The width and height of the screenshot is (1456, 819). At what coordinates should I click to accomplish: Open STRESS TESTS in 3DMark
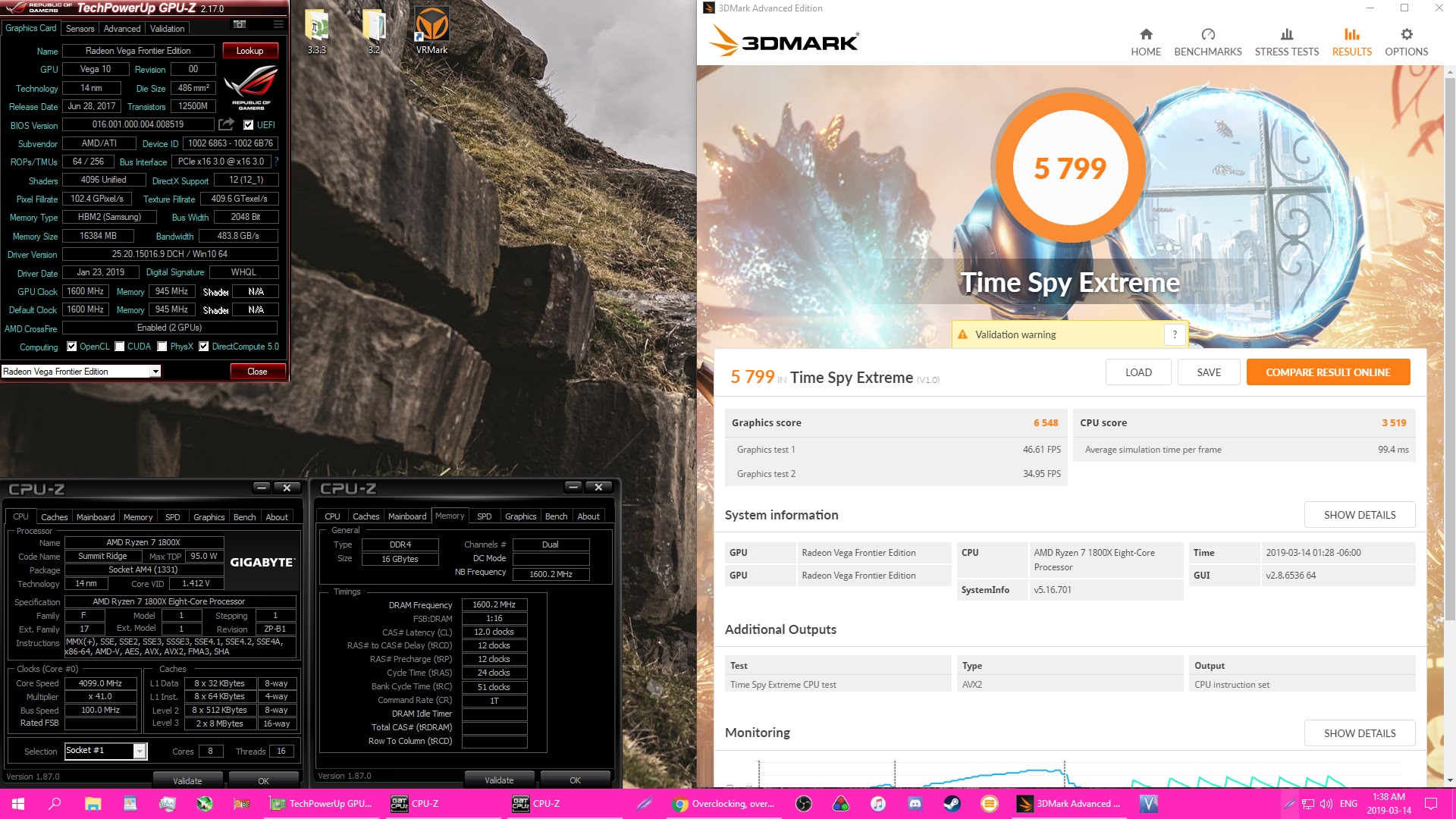[x=1287, y=42]
